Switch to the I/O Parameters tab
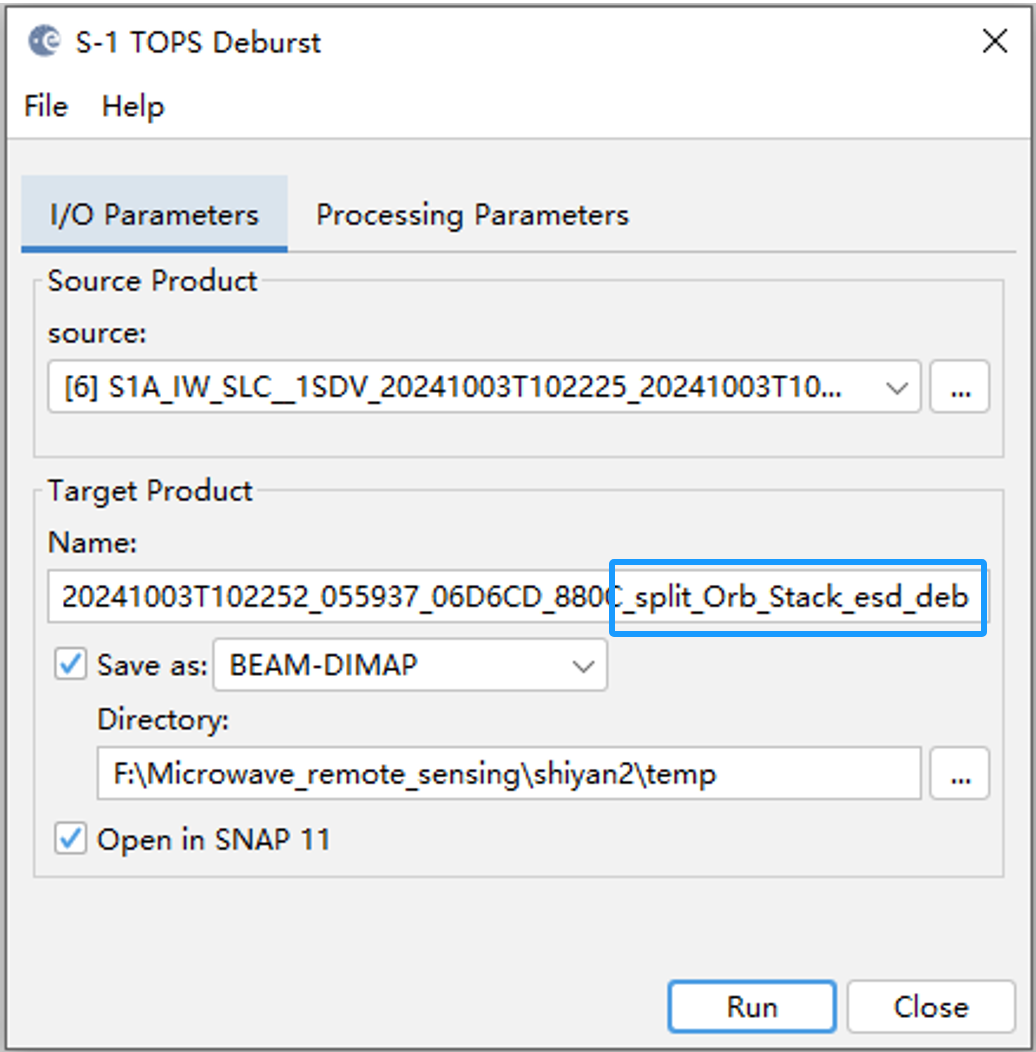Viewport: 1036px width, 1052px height. click(154, 214)
